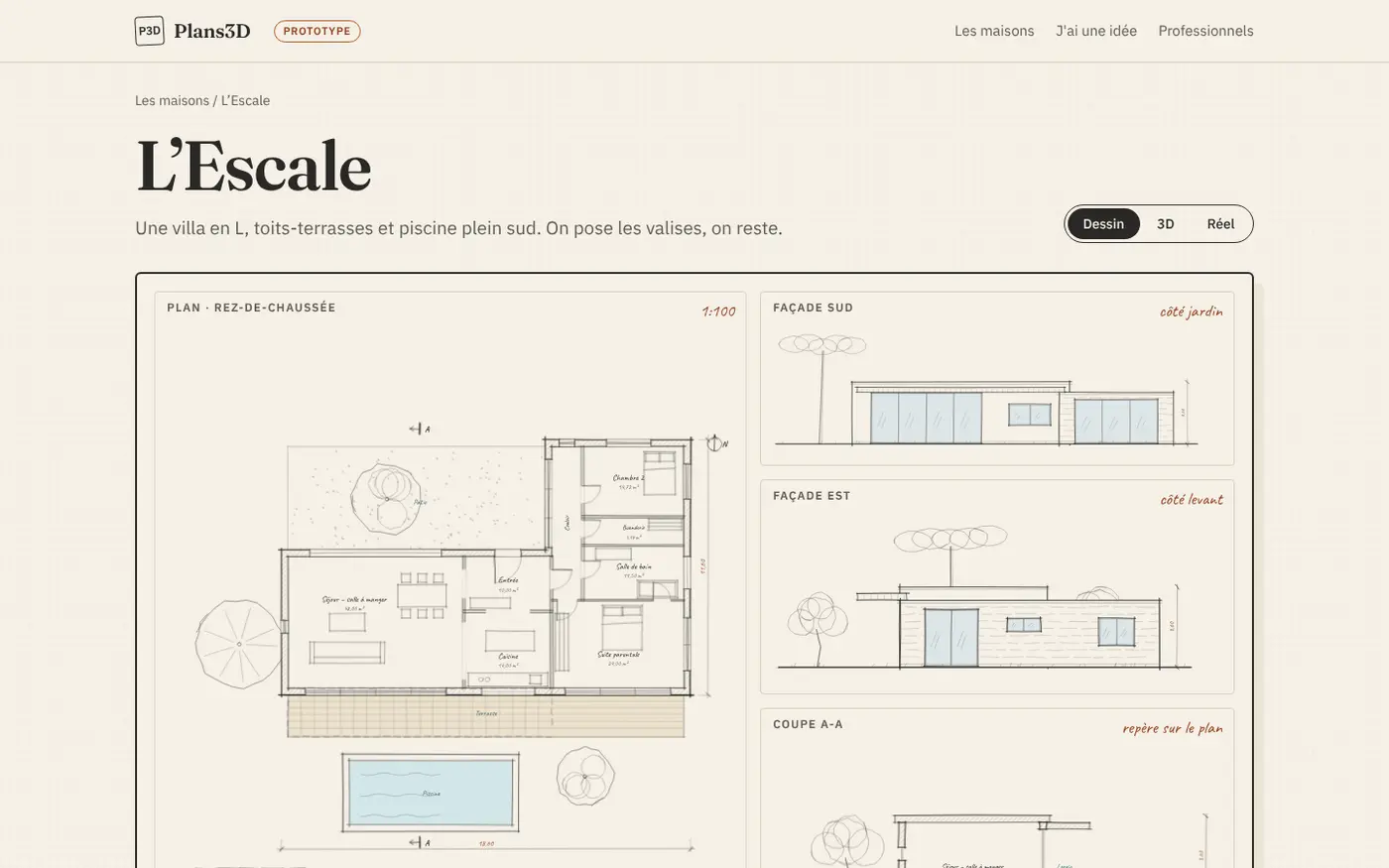Click the parasol symbol left of the living room
1389x868 pixels.
[x=238, y=643]
